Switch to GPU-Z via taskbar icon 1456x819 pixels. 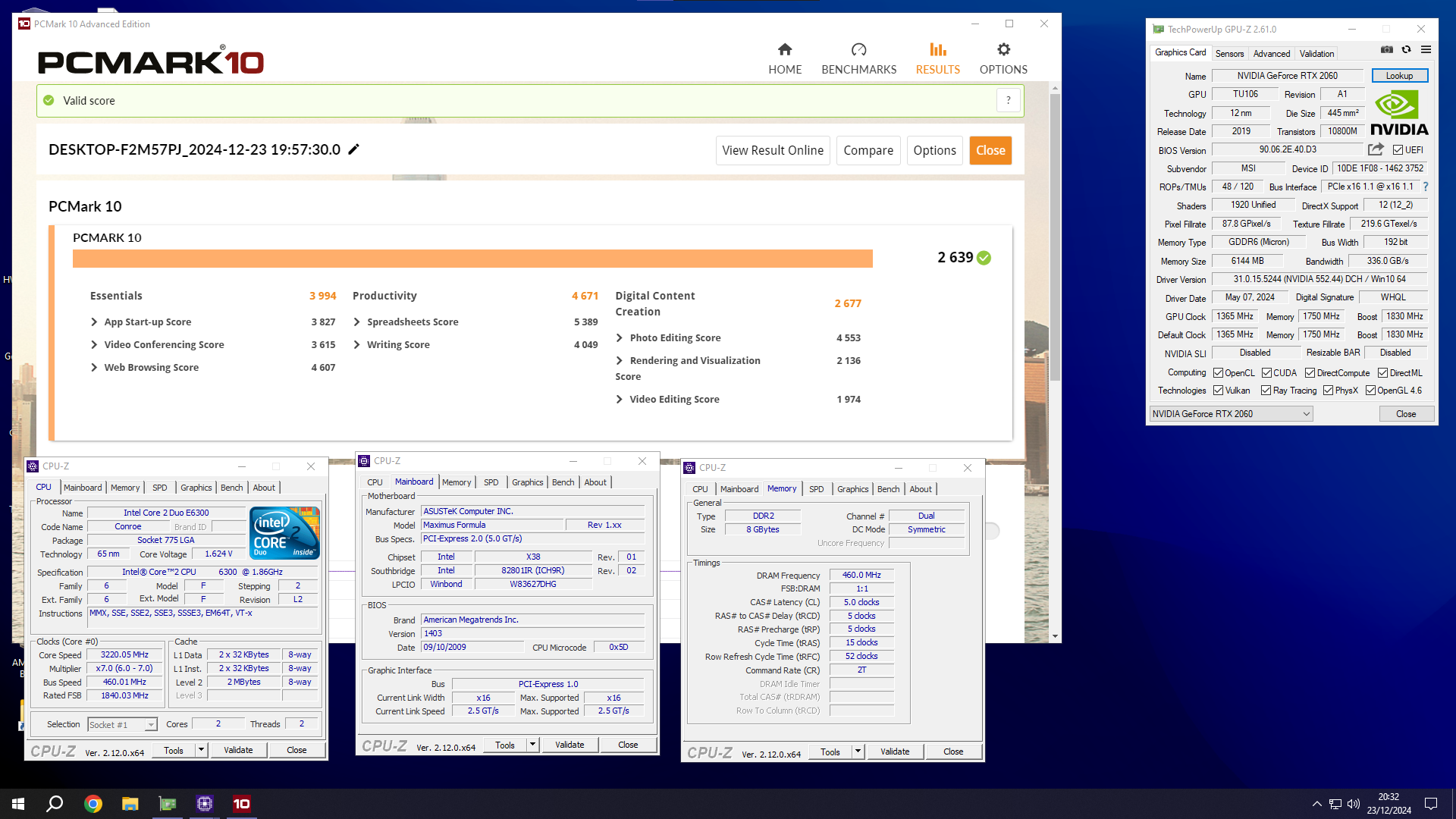pos(168,804)
